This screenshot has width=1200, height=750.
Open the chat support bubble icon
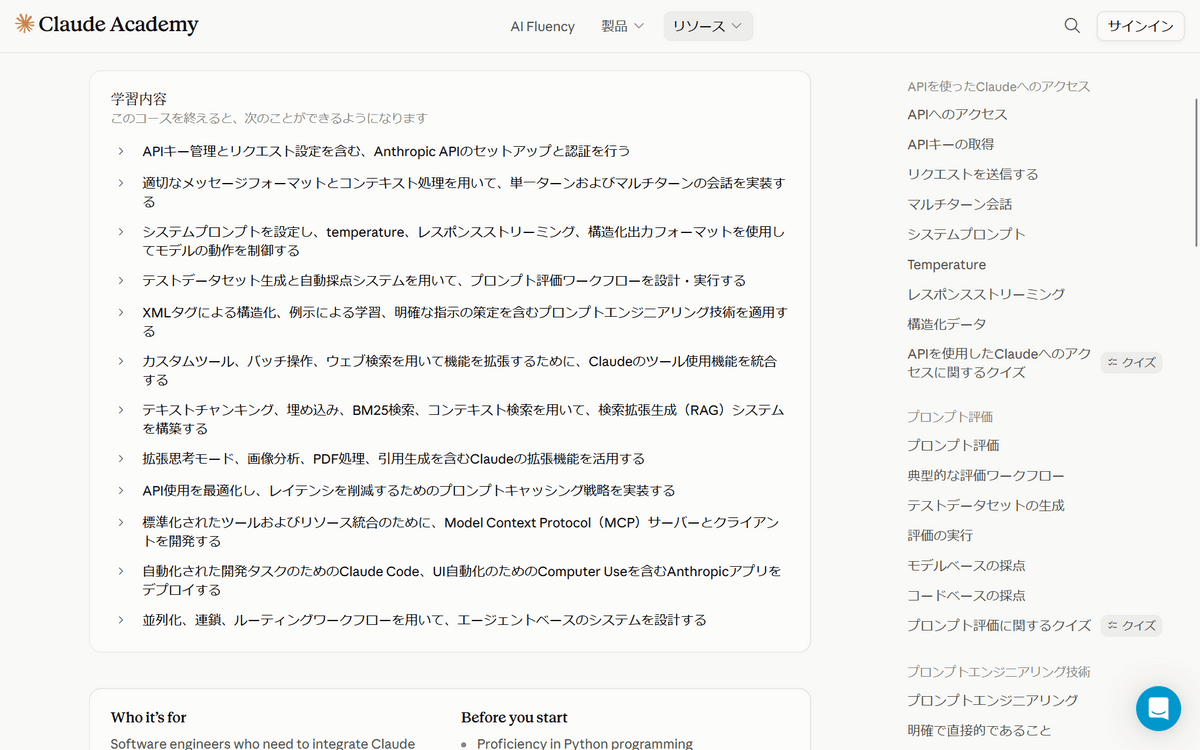click(1158, 708)
